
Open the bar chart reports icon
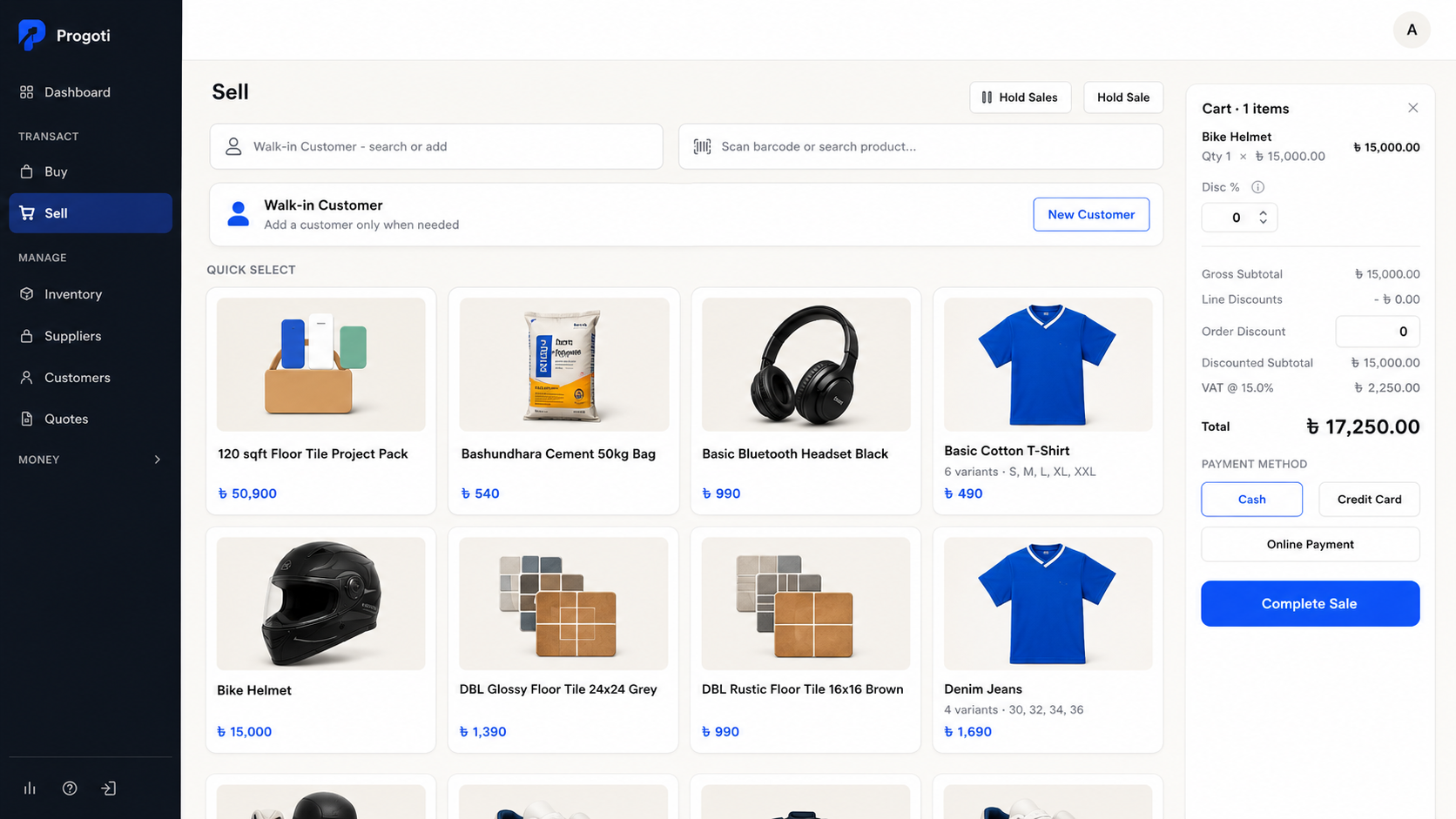[x=30, y=789]
